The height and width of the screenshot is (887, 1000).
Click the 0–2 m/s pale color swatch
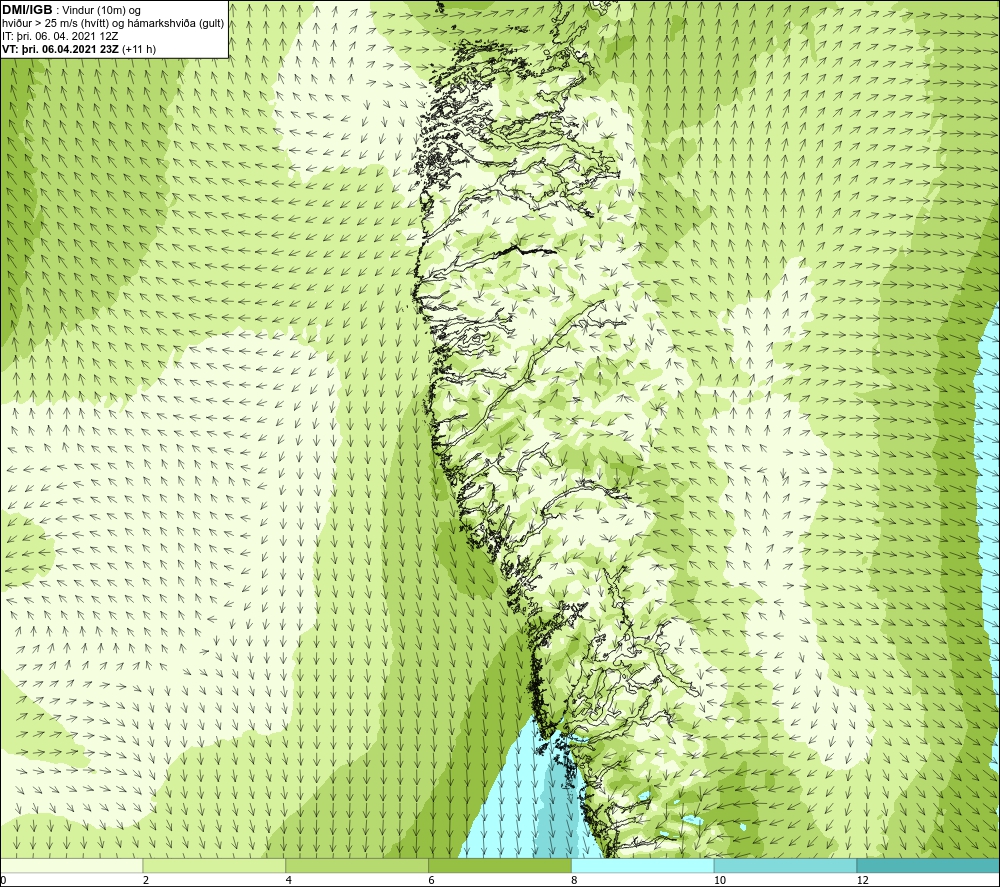click(x=71, y=865)
